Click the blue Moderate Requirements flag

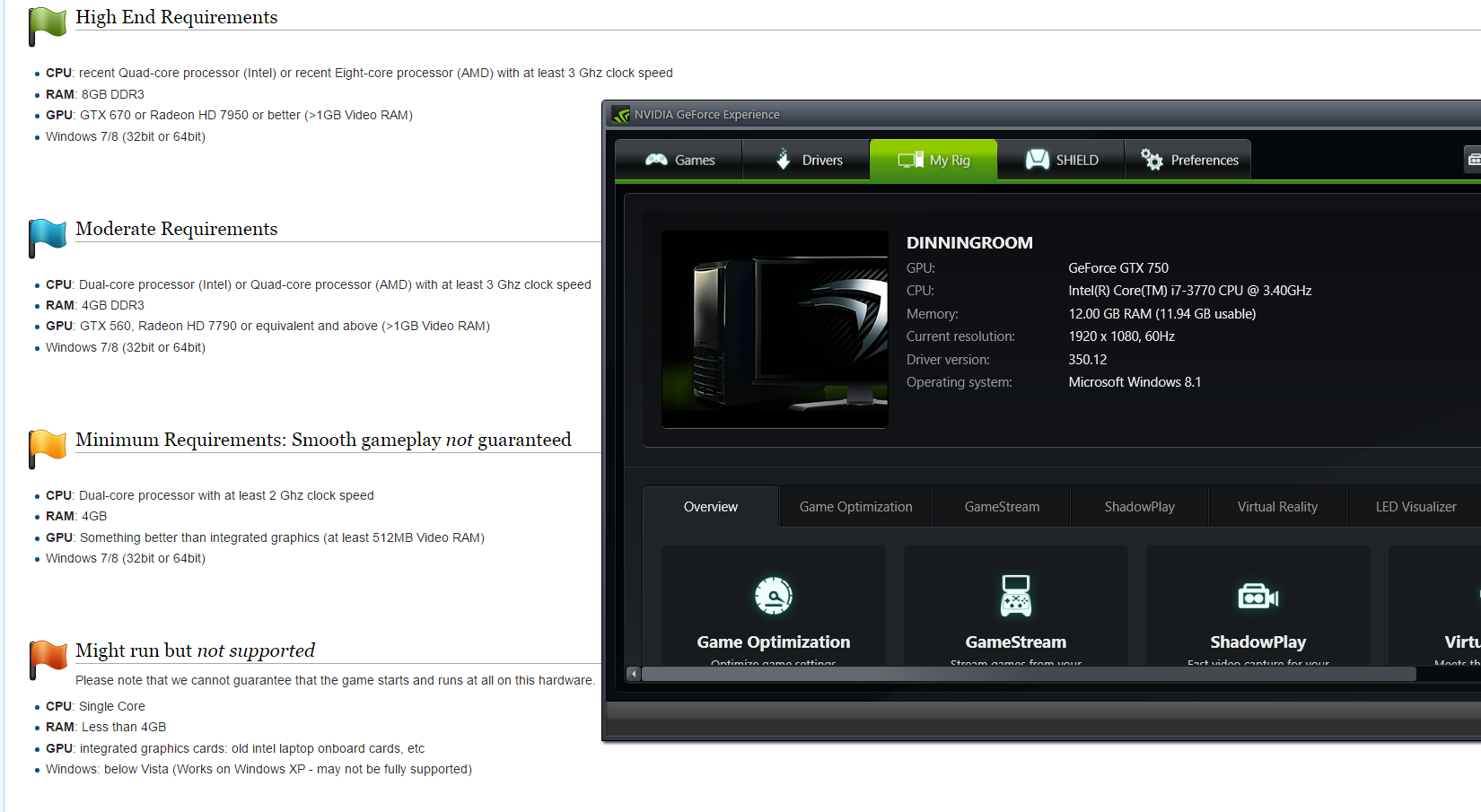pyautogui.click(x=48, y=238)
